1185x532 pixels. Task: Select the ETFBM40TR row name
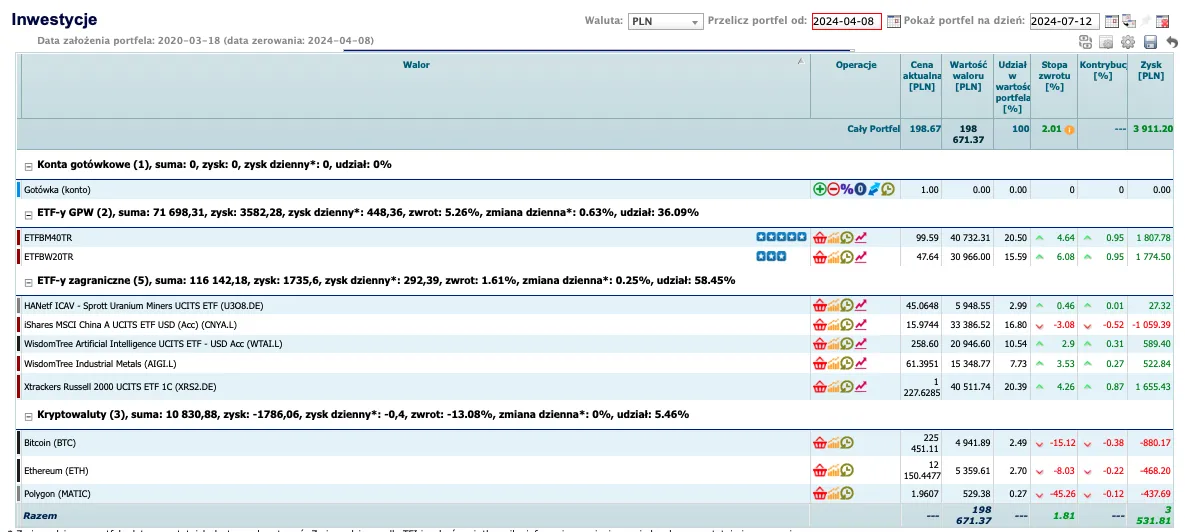(x=48, y=237)
